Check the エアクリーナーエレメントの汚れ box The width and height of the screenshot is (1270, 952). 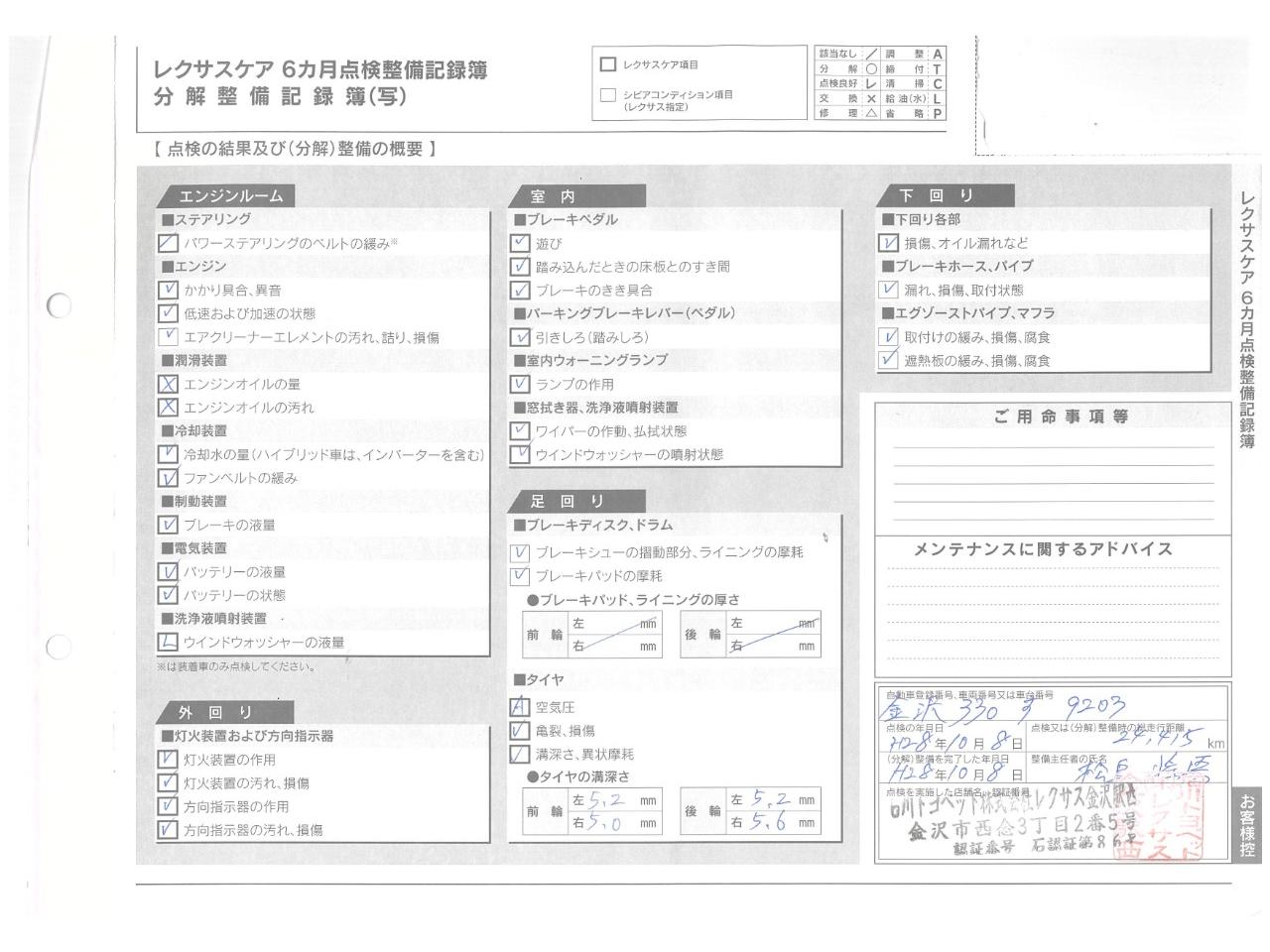[168, 337]
